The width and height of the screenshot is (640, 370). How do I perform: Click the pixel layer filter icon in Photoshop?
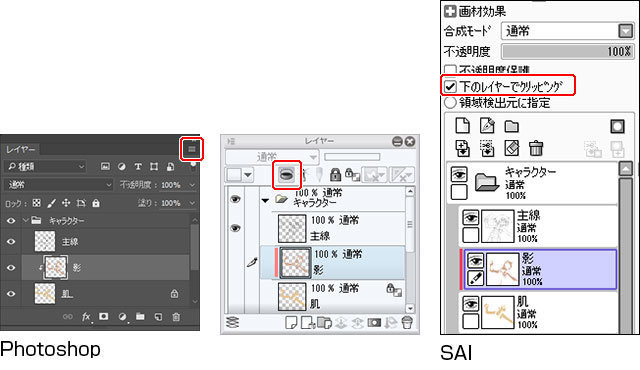(105, 166)
